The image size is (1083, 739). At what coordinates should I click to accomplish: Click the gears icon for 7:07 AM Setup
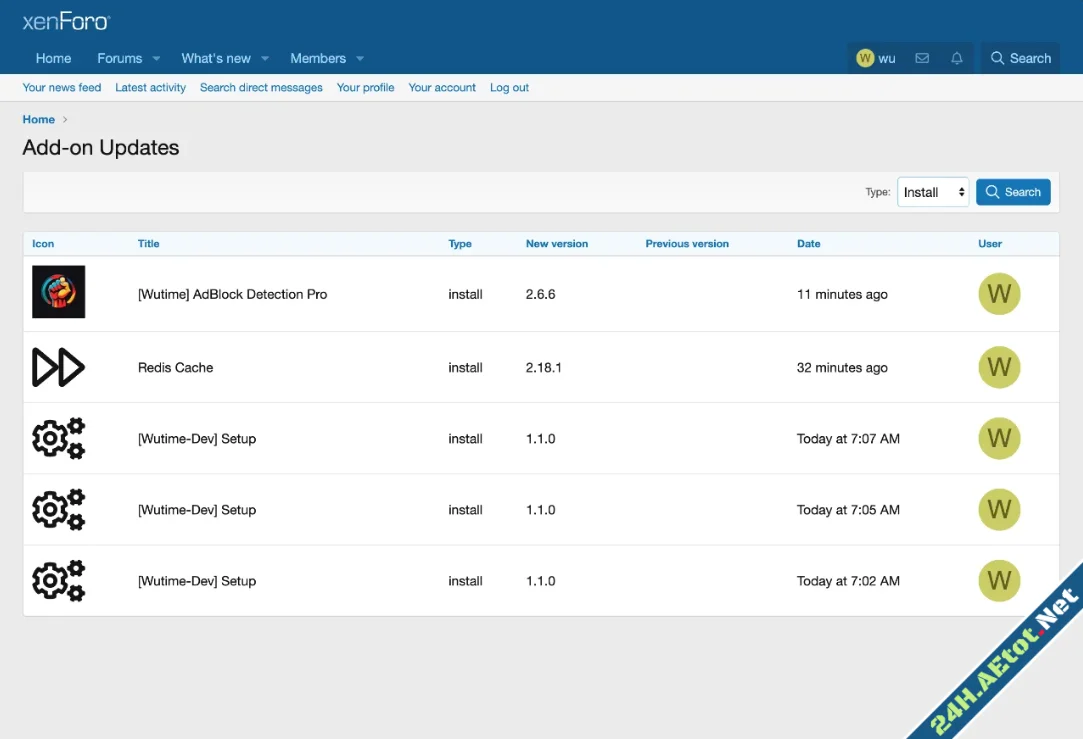coord(58,438)
